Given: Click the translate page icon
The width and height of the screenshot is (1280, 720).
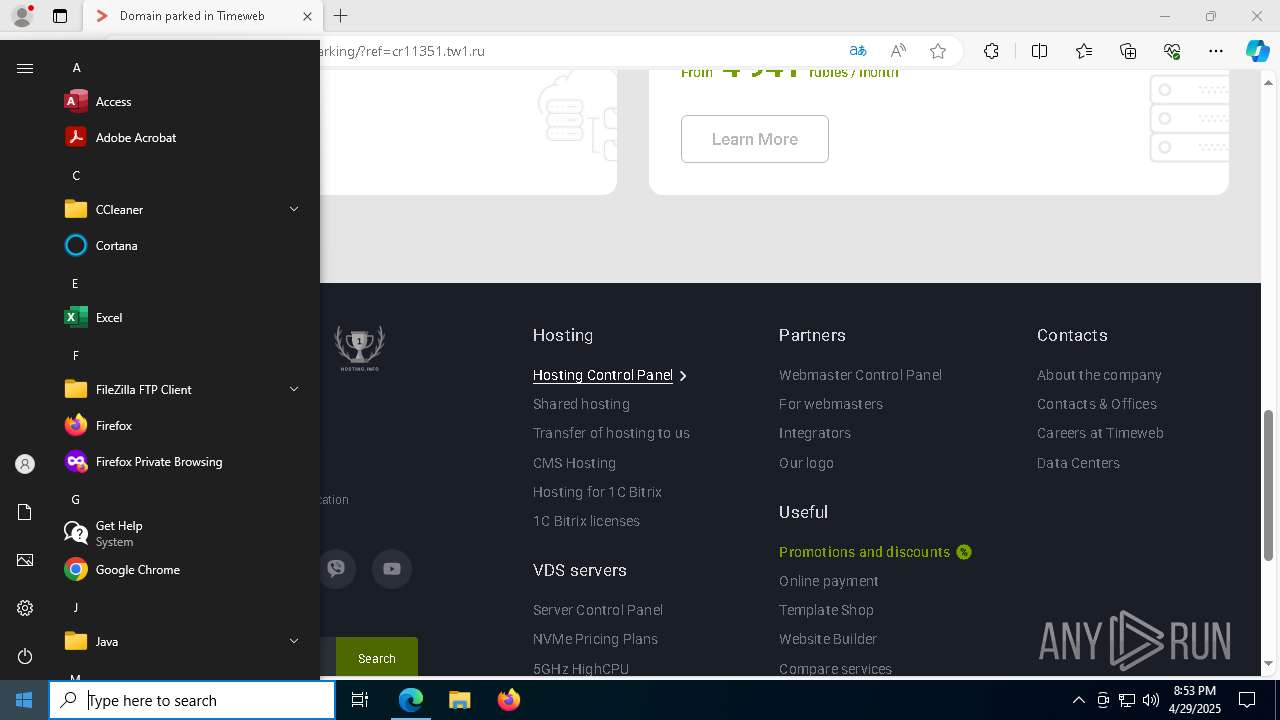Looking at the screenshot, I should click(858, 51).
